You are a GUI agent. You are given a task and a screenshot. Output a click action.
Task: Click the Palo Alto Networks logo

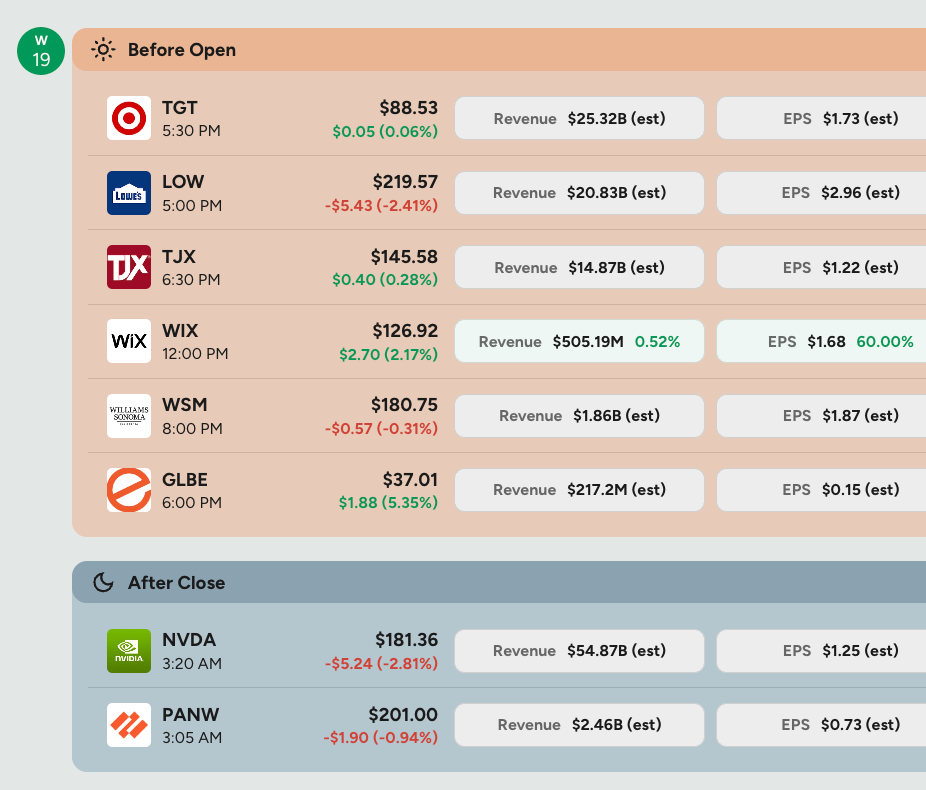129,725
